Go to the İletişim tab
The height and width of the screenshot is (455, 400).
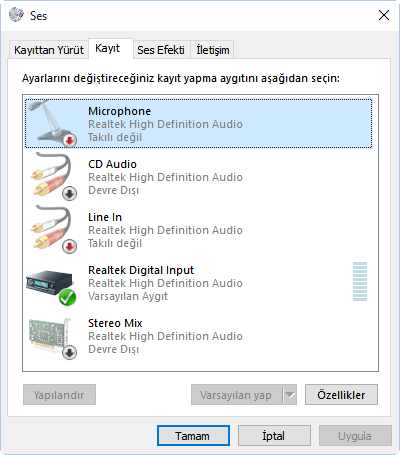[213, 50]
